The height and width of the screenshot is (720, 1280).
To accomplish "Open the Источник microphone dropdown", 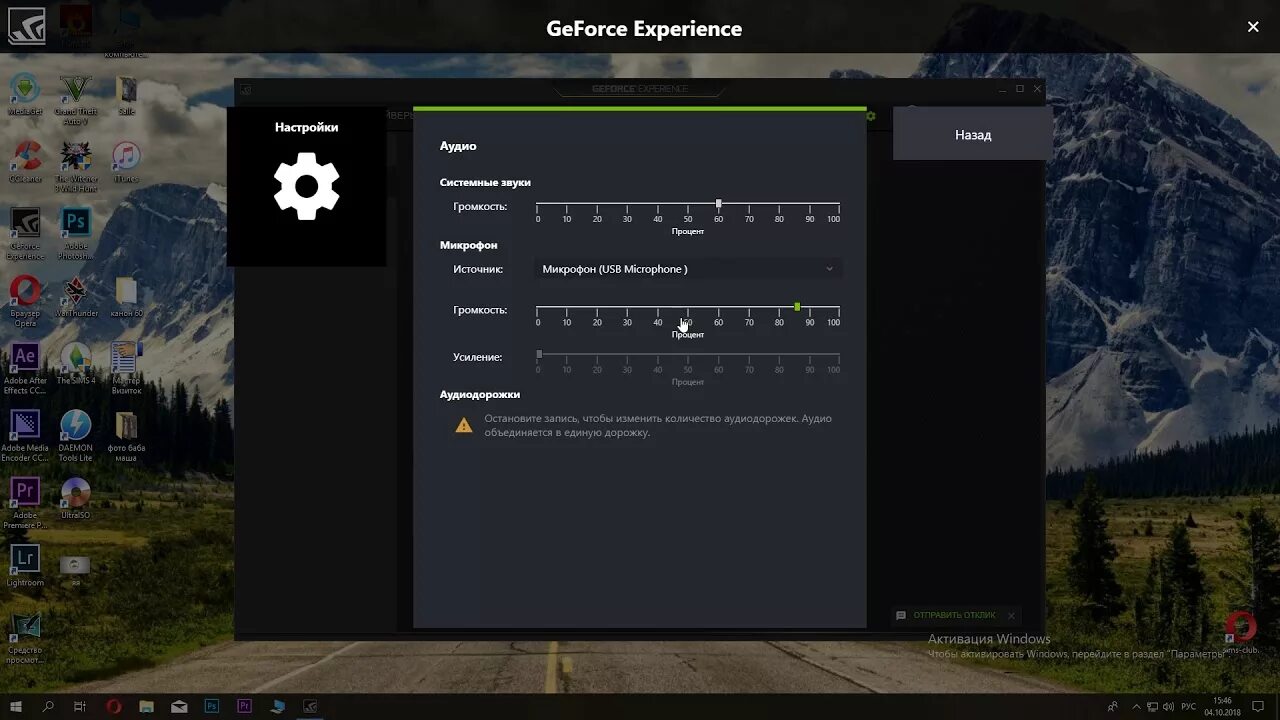I will 688,269.
